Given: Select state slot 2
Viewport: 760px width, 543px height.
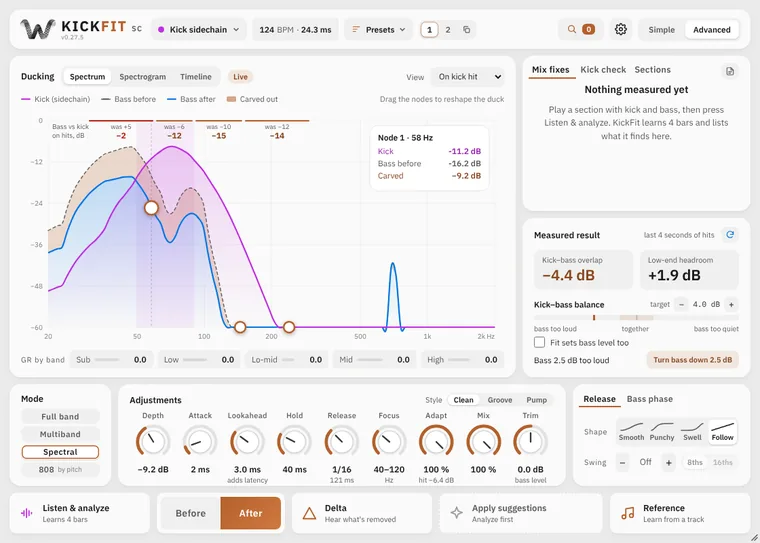Looking at the screenshot, I should click(x=448, y=30).
